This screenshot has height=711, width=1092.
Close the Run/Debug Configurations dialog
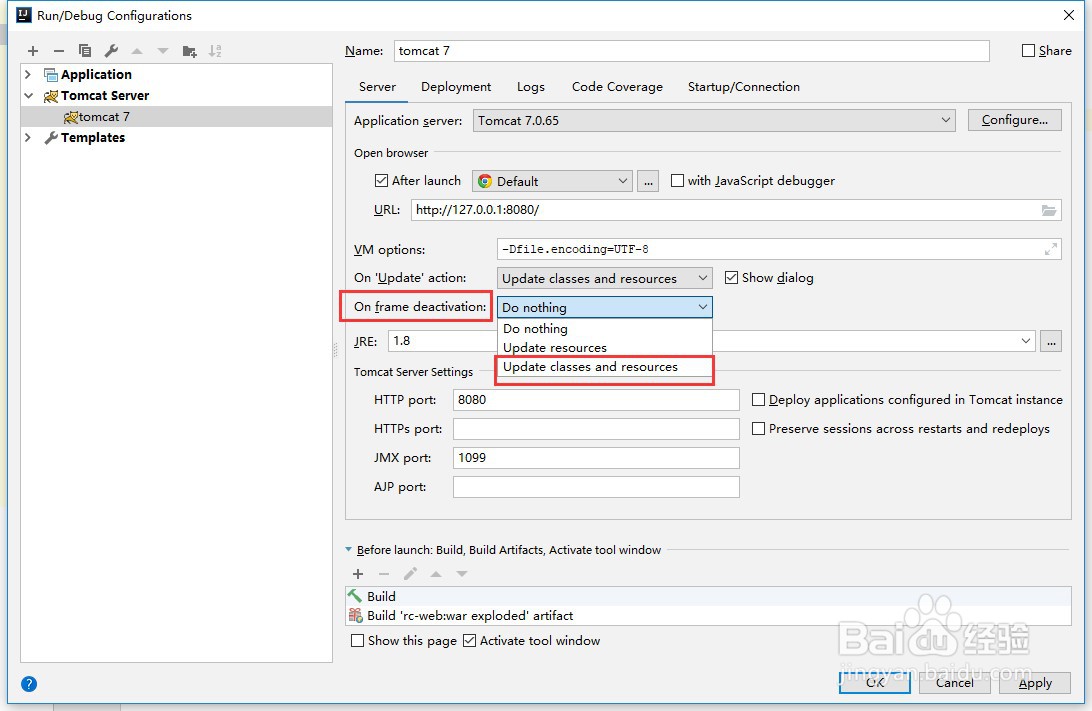click(x=1069, y=15)
